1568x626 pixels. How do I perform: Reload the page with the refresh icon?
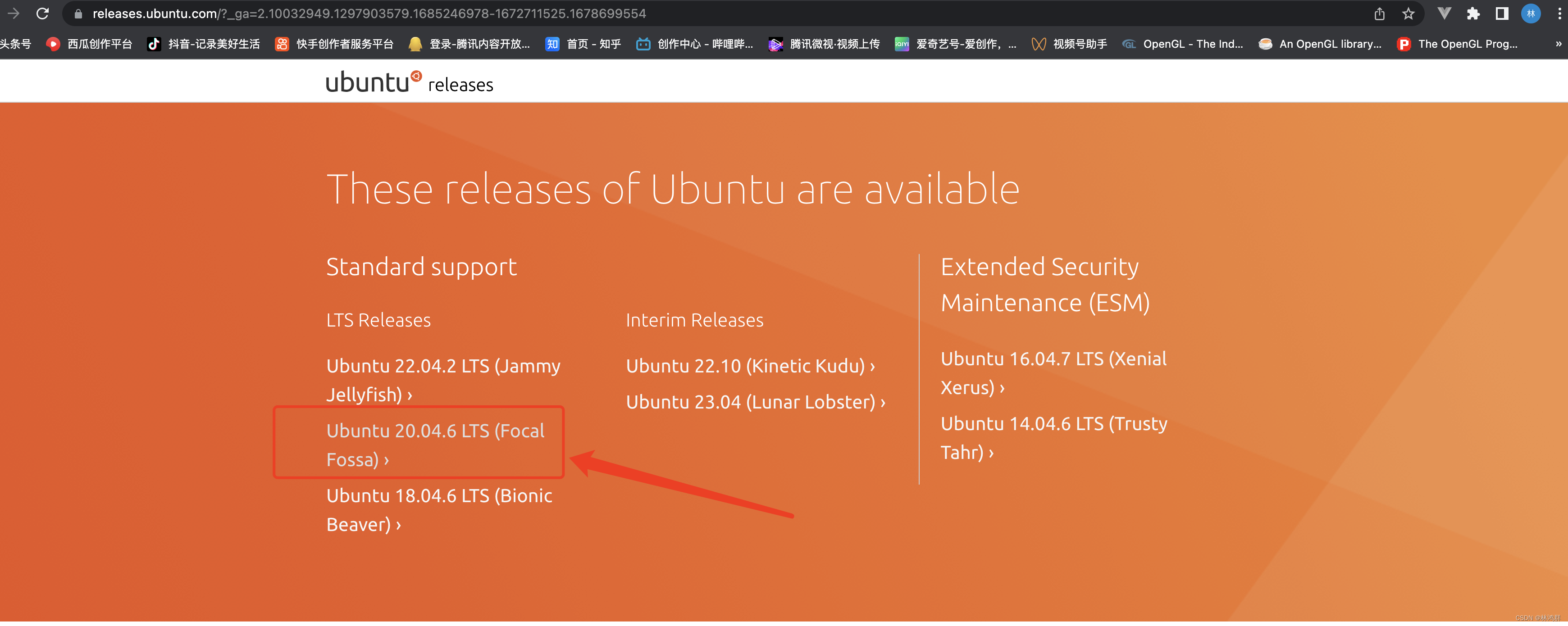point(42,14)
